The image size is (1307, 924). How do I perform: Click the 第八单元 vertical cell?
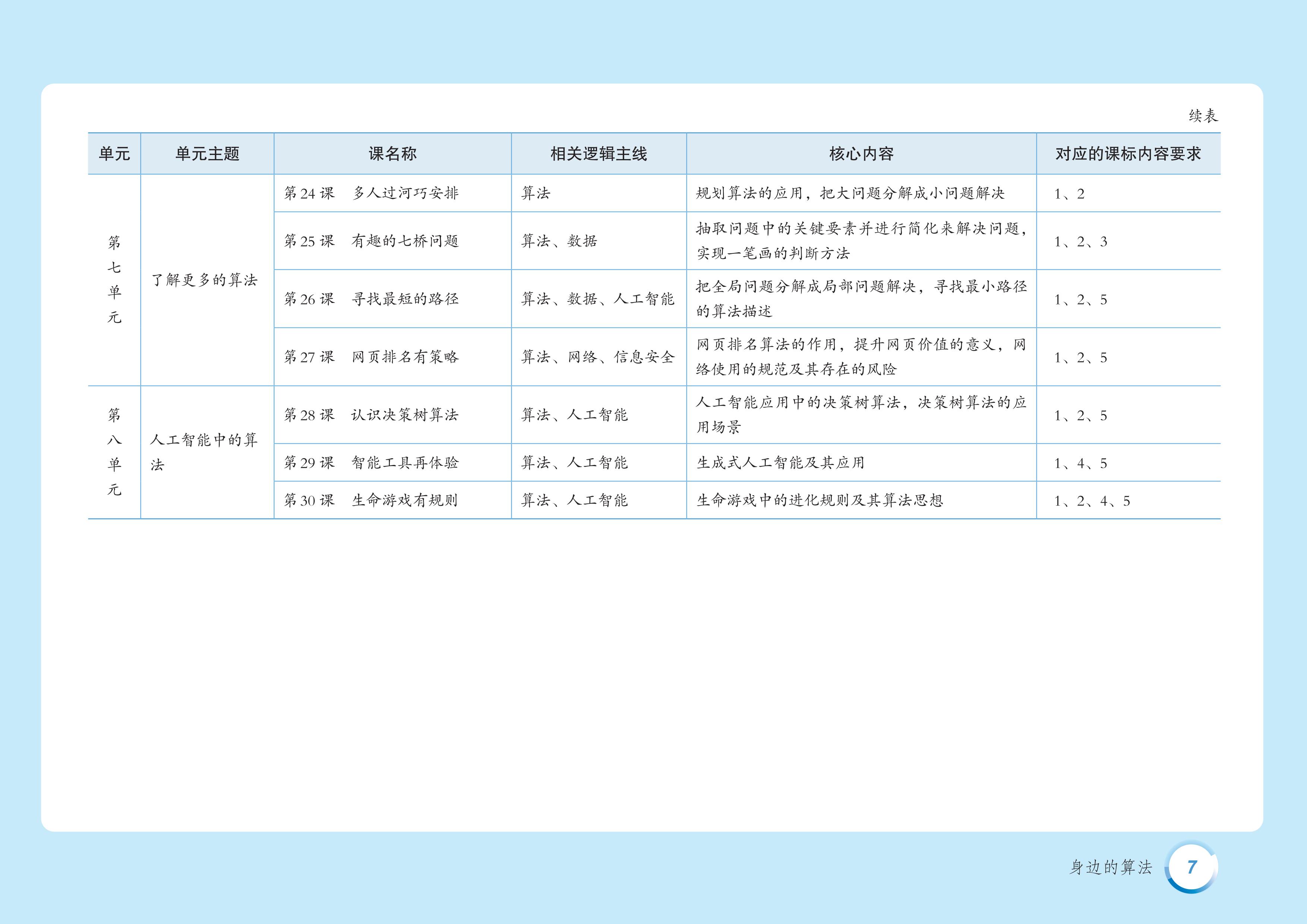(x=114, y=452)
